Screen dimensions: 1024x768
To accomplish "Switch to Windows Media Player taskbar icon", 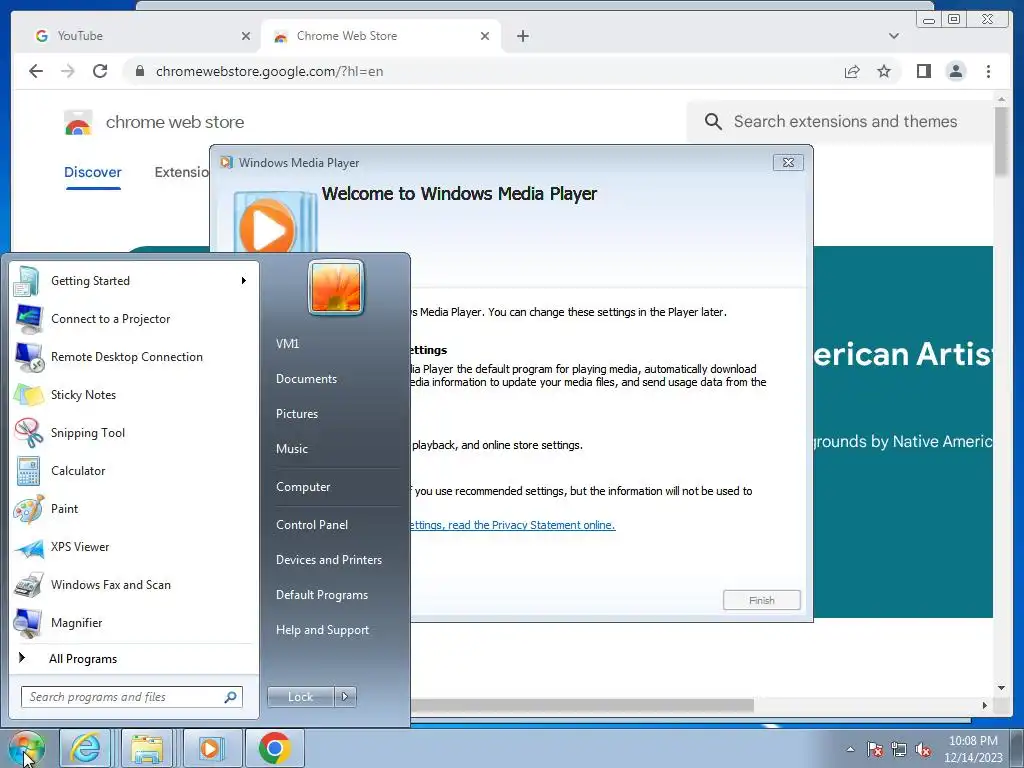I will [x=212, y=748].
